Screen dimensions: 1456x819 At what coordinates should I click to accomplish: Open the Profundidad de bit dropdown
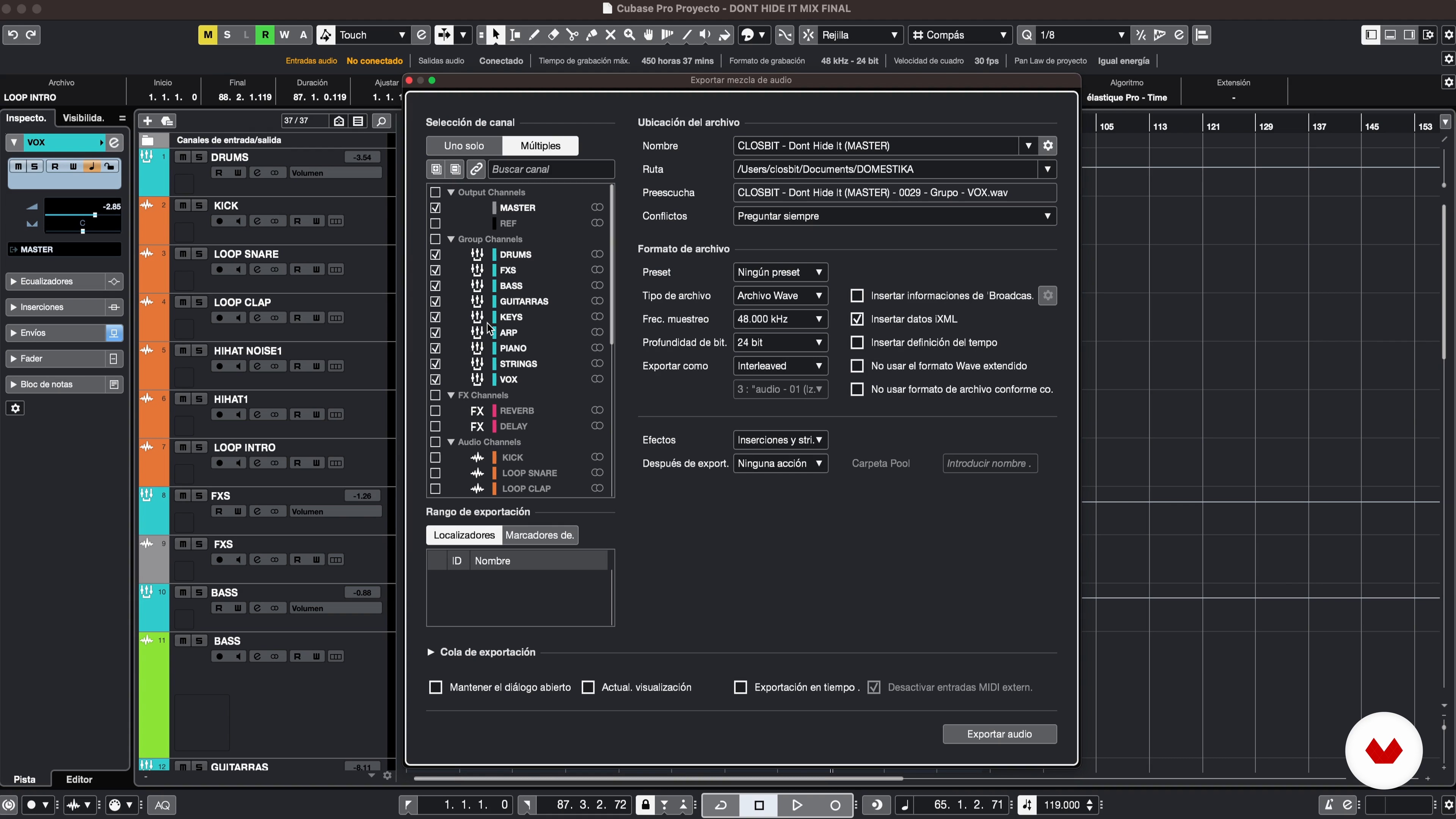780,342
